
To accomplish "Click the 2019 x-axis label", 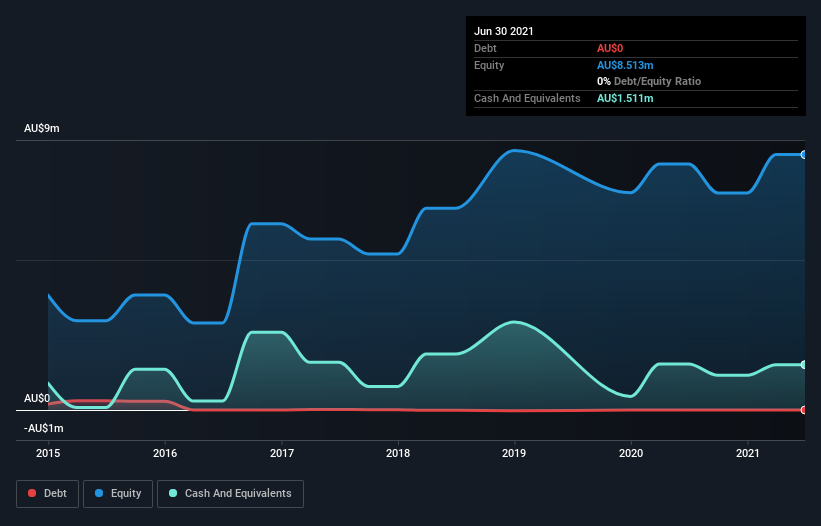I will click(514, 453).
